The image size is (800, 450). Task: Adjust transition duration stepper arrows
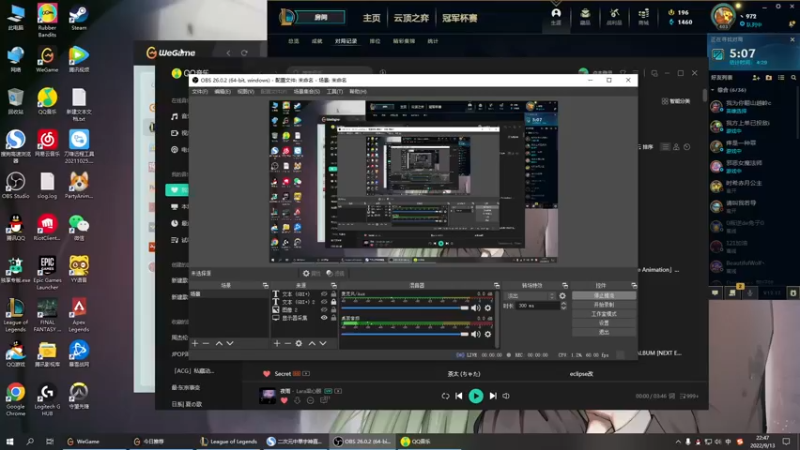(x=563, y=306)
